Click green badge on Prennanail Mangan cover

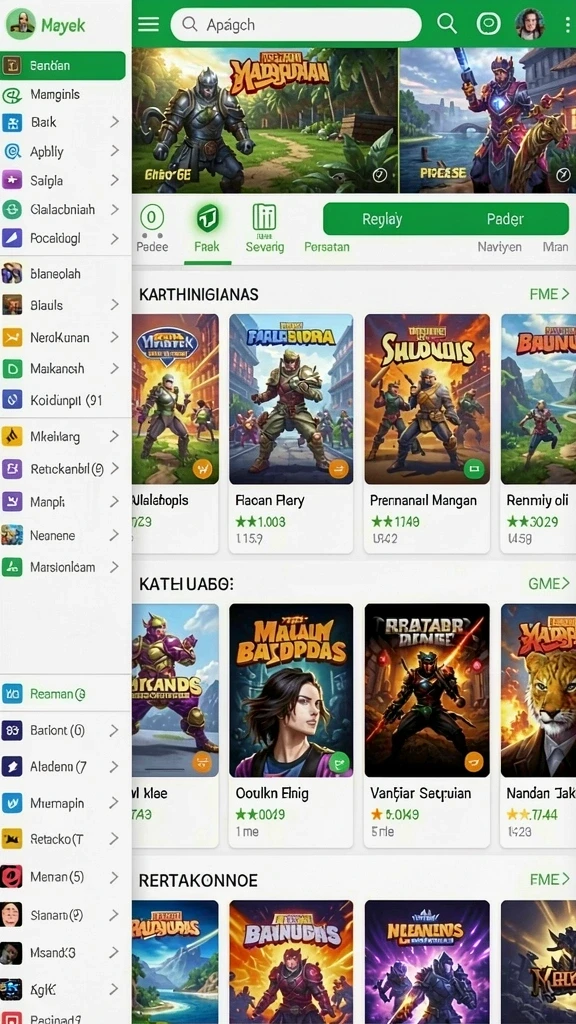pos(474,469)
